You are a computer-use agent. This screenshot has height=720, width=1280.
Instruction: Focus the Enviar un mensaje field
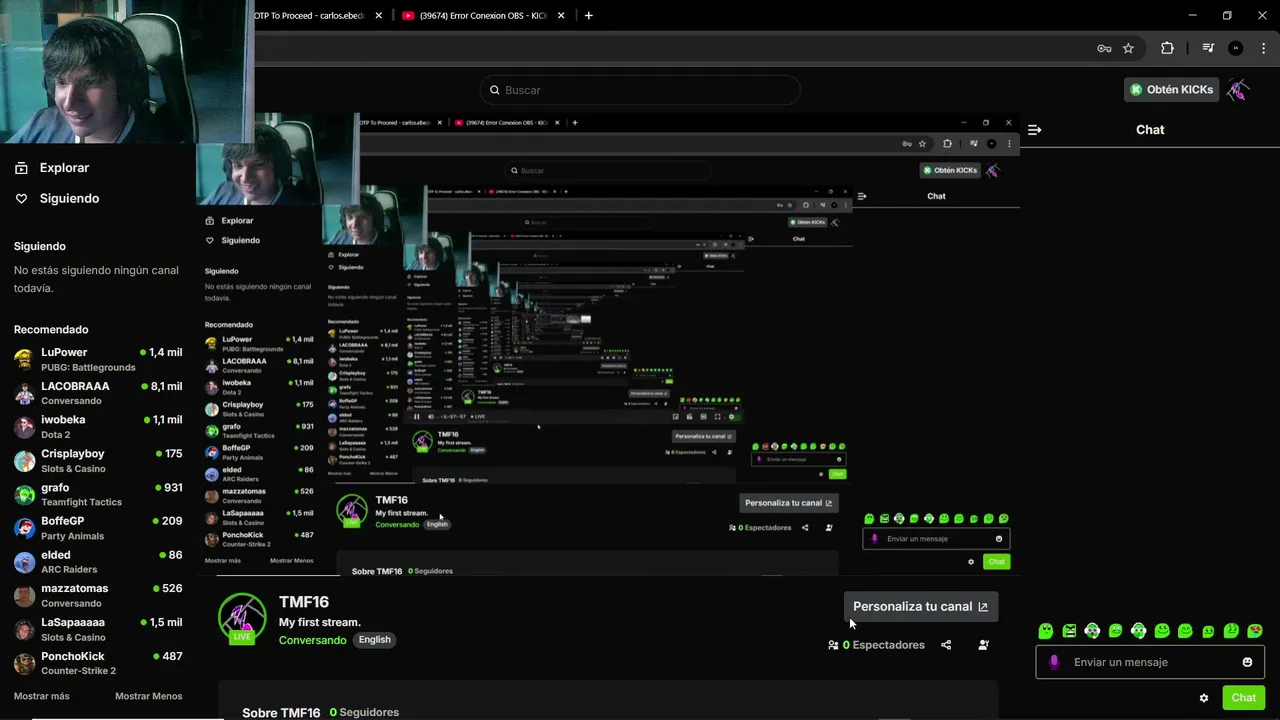pos(1150,662)
